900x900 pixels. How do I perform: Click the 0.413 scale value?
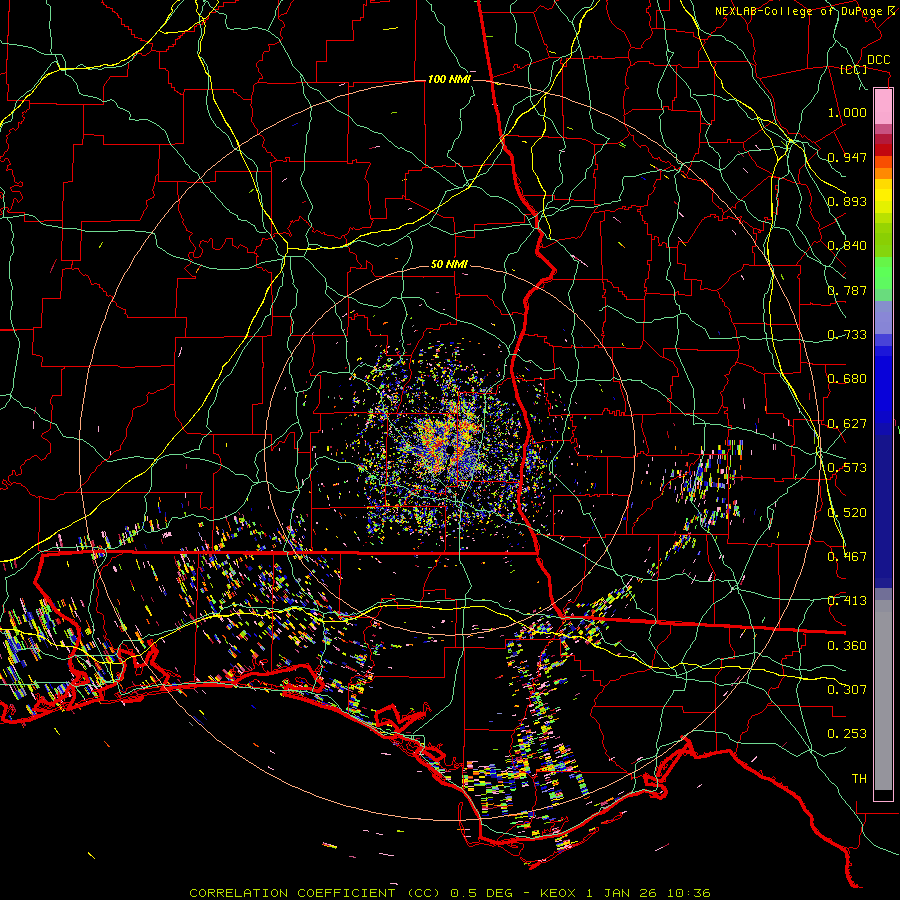click(x=847, y=601)
